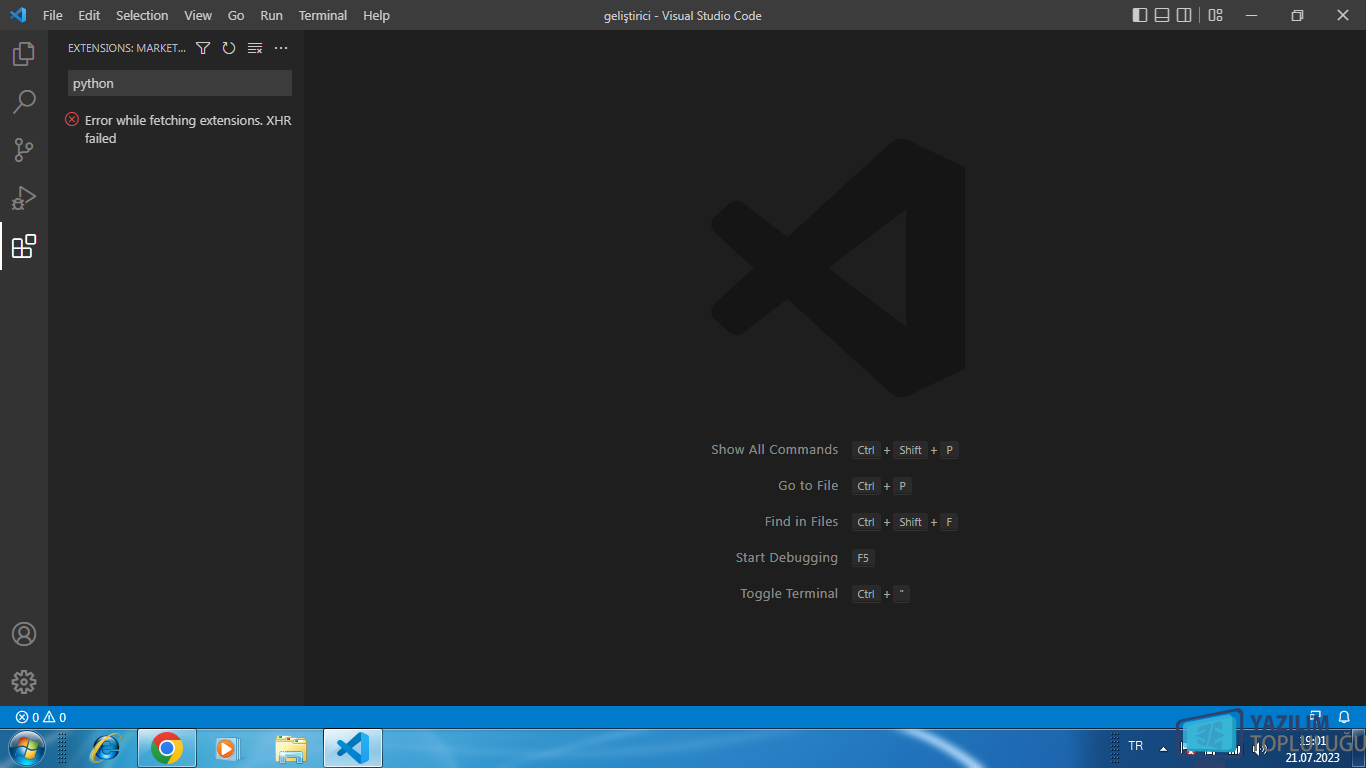Select the Extensions view icon
This screenshot has width=1366, height=768.
(x=24, y=246)
